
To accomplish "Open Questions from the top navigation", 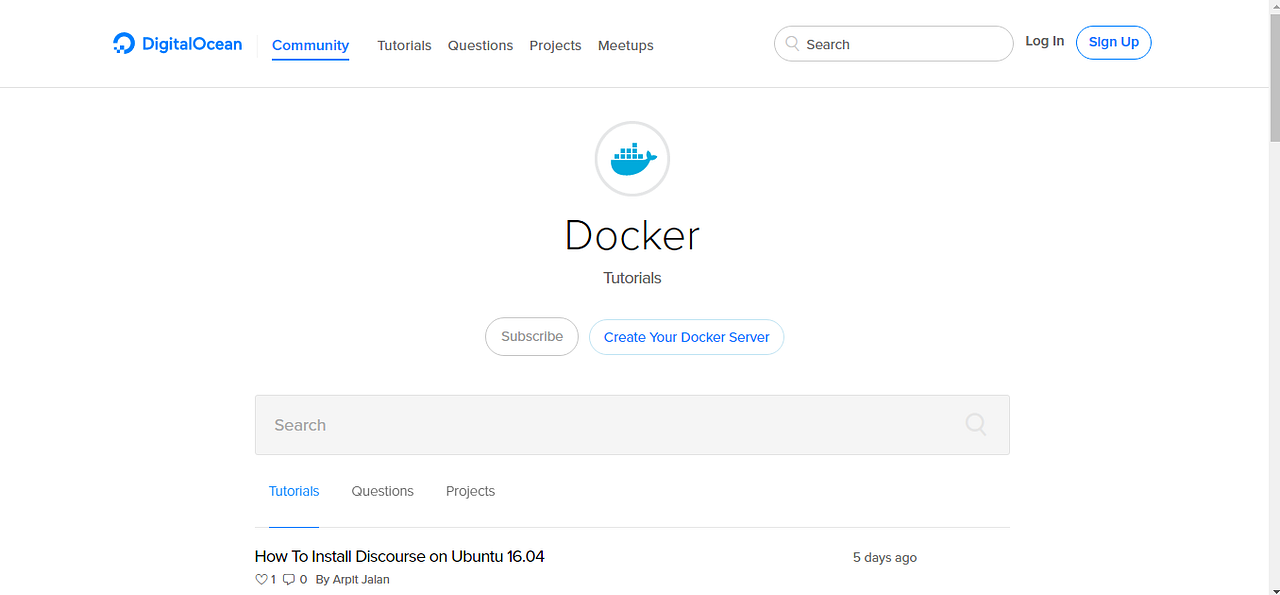I will coord(480,45).
